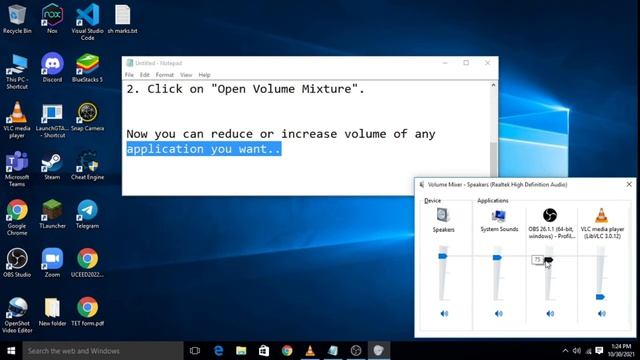Screen dimensions: 640x360
Task: Select Visual Studio Code desktop icon
Action: tap(87, 22)
